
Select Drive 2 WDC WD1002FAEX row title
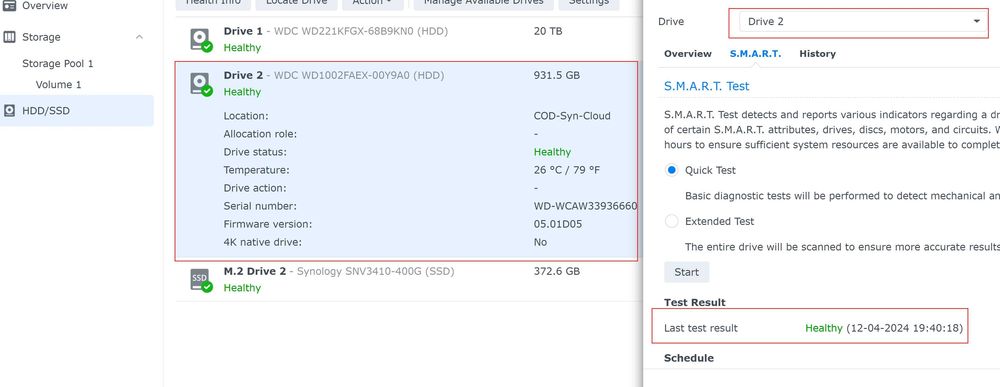334,75
